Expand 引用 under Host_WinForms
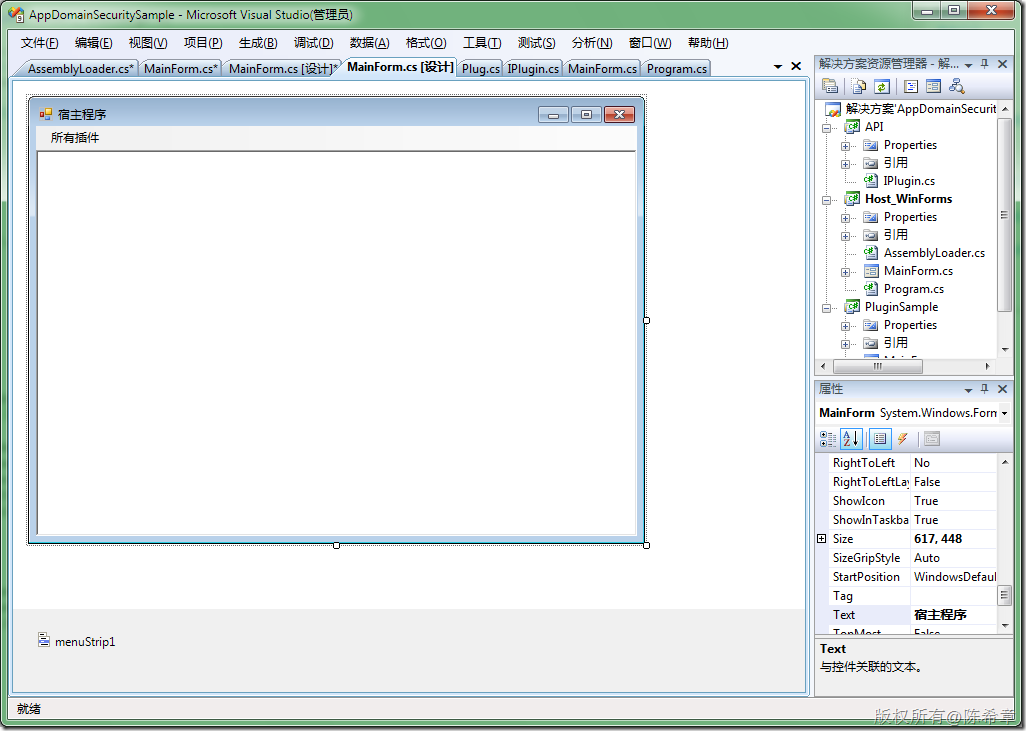Image resolution: width=1026 pixels, height=731 pixels. tap(845, 236)
